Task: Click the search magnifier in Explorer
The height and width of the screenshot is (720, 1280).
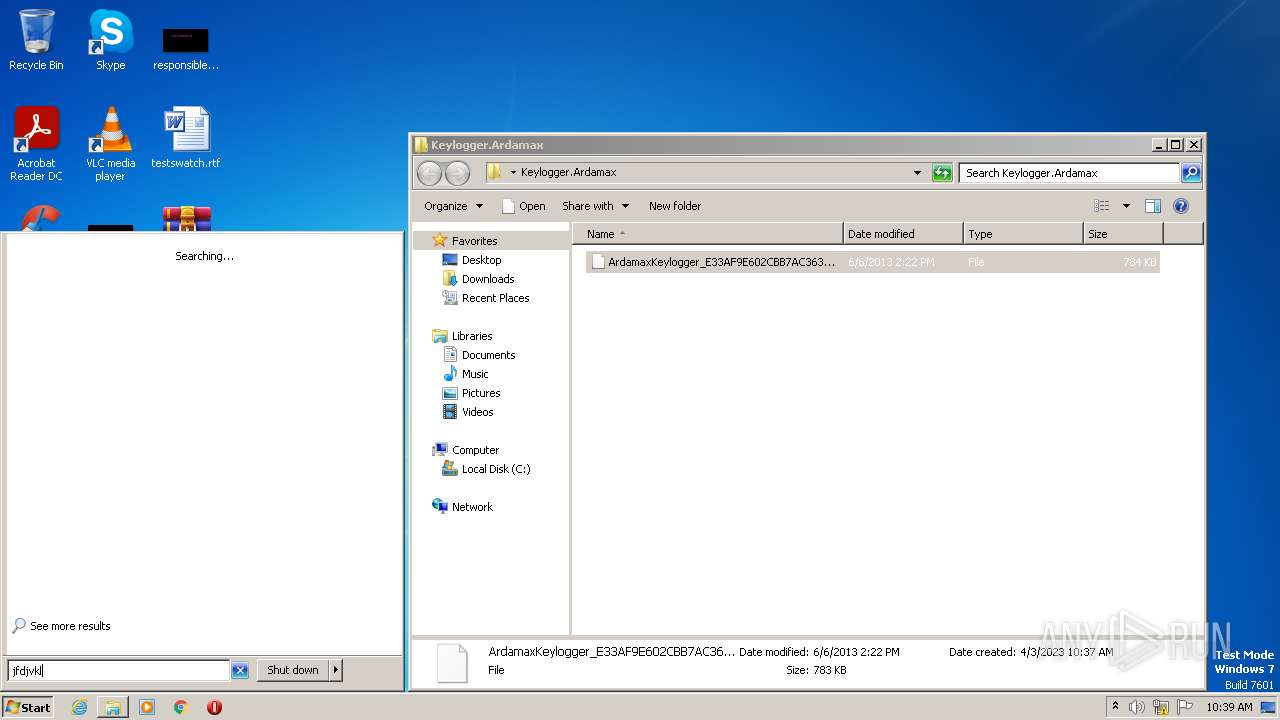Action: point(1190,173)
